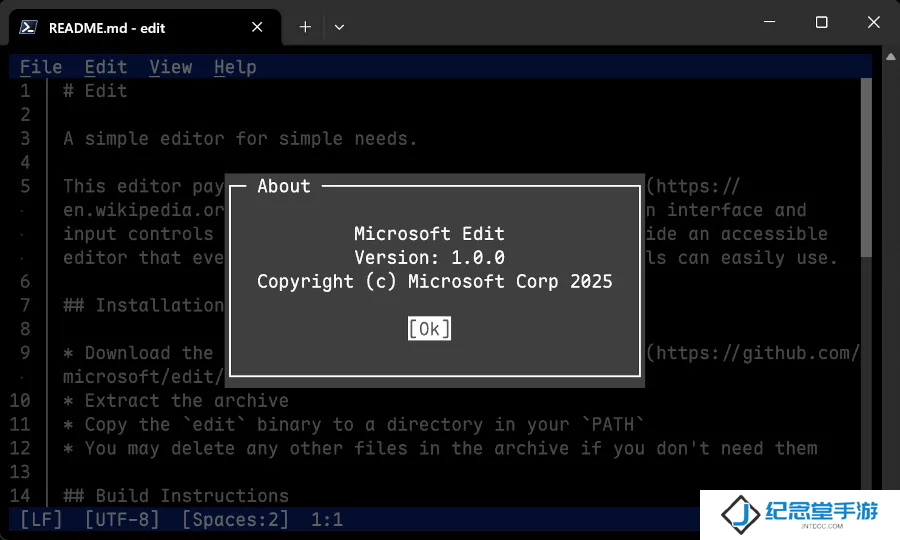Click the '## Build Instructions' heading
This screenshot has width=900, height=540.
[176, 496]
